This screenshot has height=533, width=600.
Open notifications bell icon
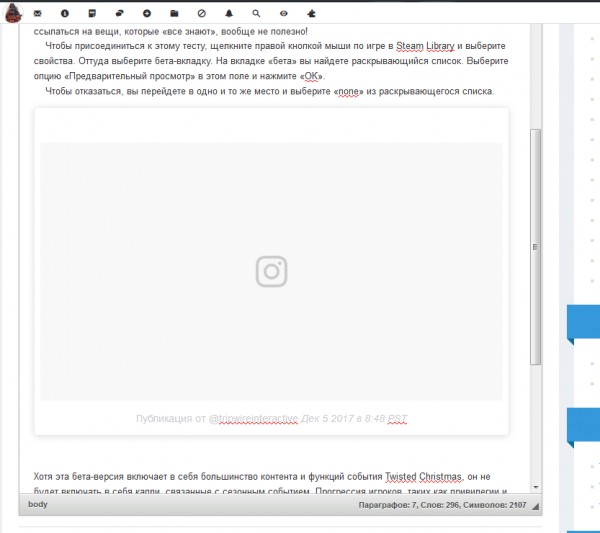click(229, 13)
